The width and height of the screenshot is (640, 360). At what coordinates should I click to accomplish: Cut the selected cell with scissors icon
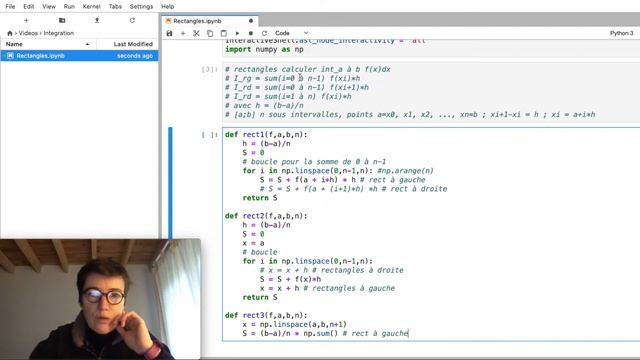point(196,33)
